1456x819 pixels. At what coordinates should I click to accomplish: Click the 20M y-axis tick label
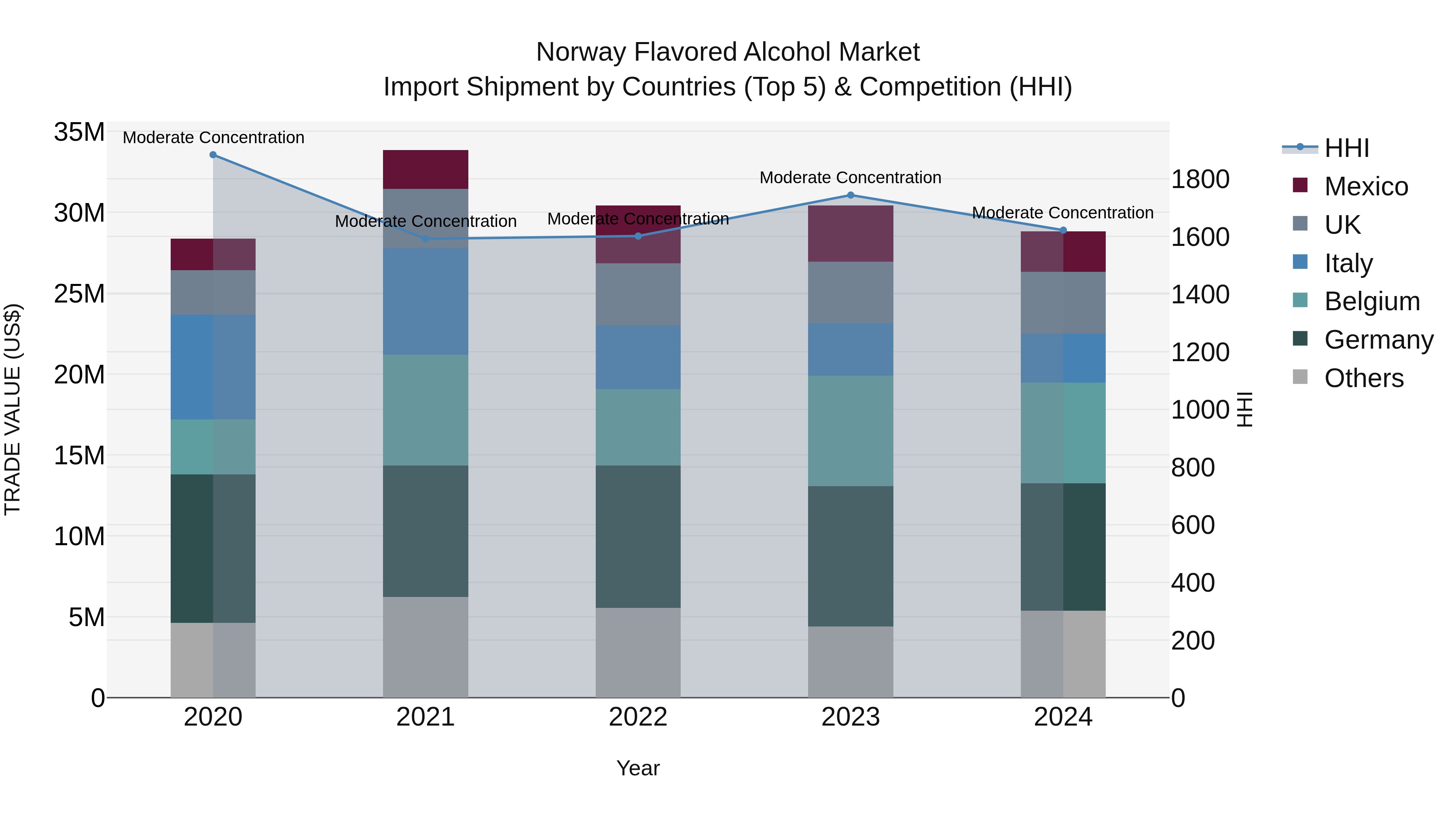79,375
